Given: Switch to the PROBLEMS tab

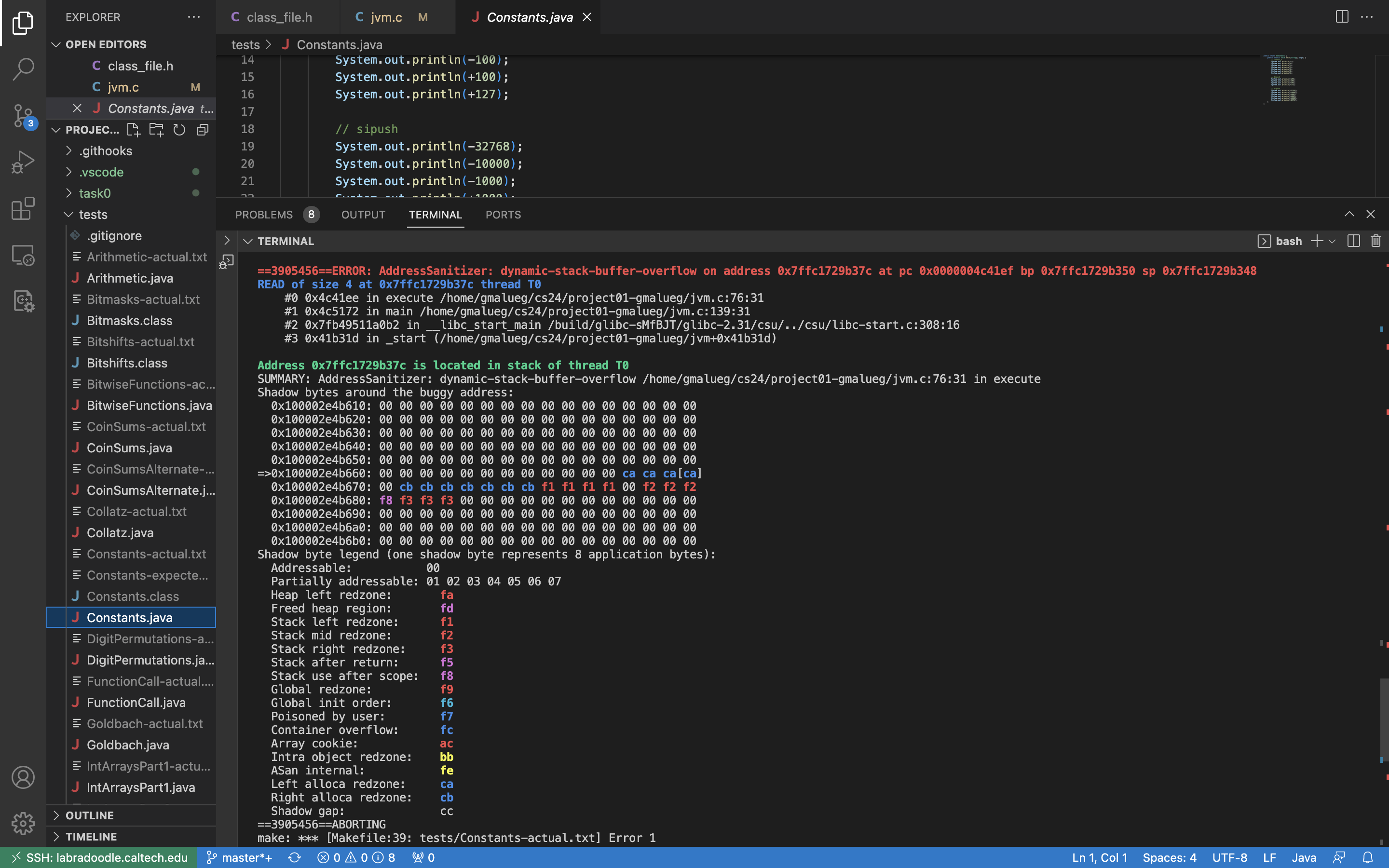Looking at the screenshot, I should [264, 215].
